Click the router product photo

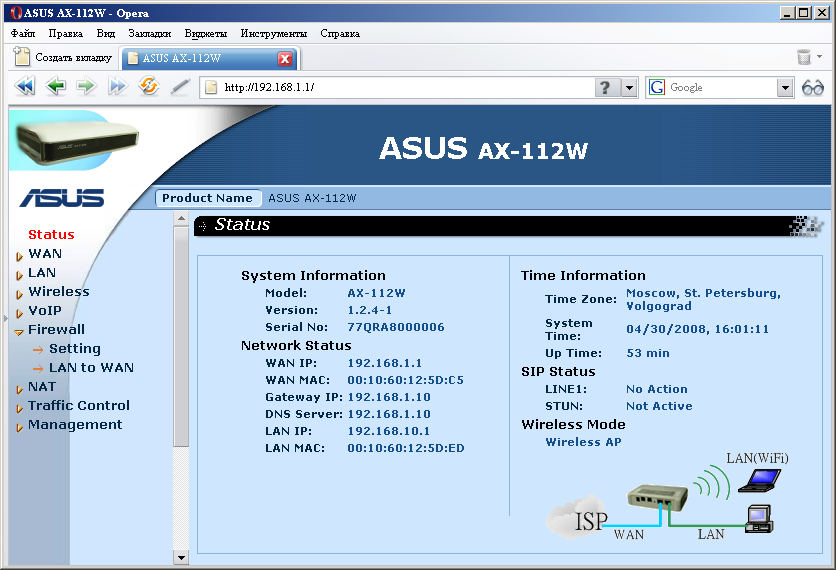77,141
